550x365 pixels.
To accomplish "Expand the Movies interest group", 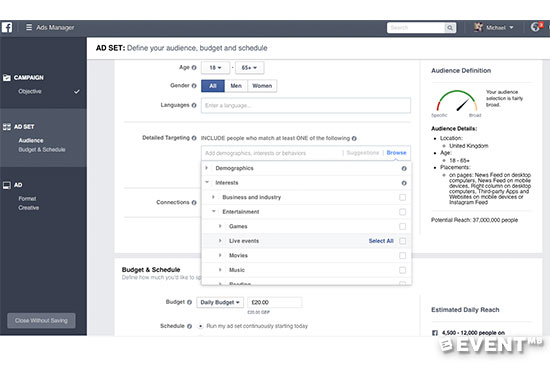I will pos(220,255).
